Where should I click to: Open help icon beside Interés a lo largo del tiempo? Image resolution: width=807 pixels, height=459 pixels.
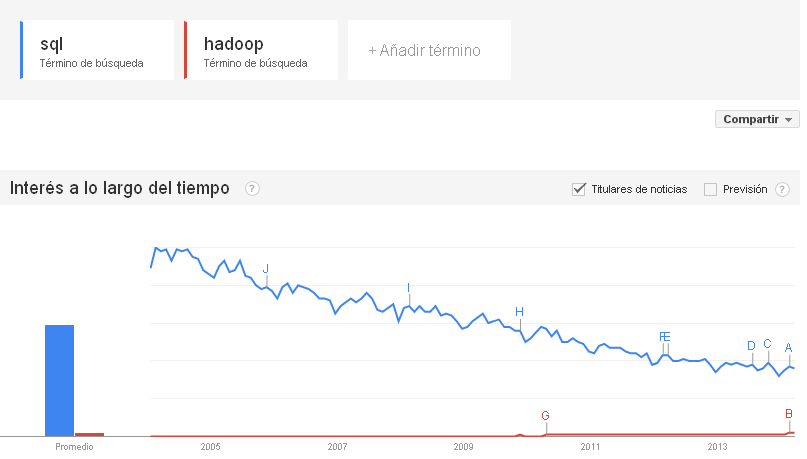[x=252, y=189]
